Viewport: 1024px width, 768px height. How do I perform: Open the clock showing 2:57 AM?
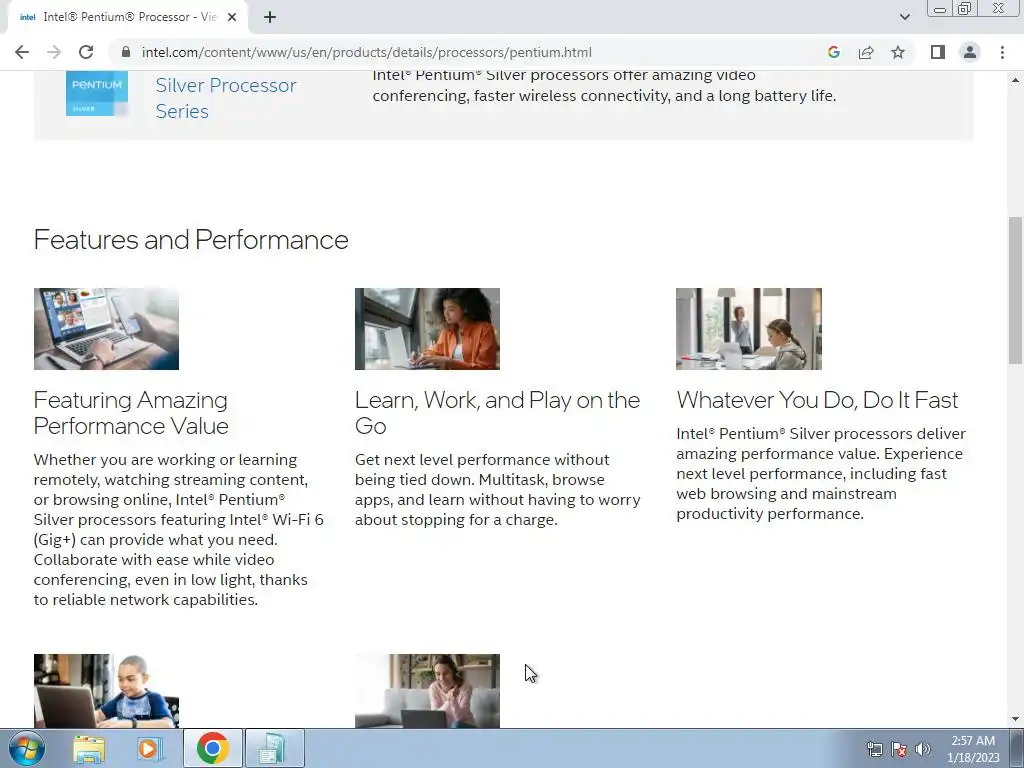(x=973, y=749)
